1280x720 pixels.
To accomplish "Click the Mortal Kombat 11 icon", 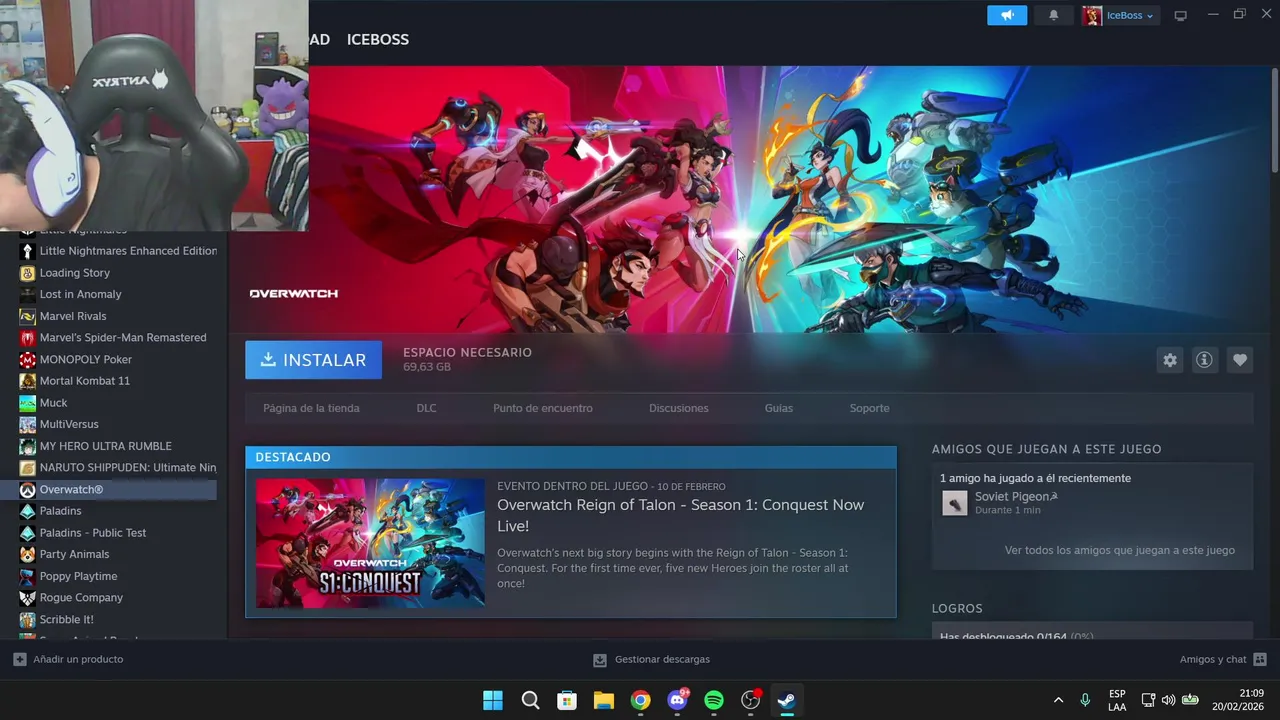I will [x=28, y=381].
